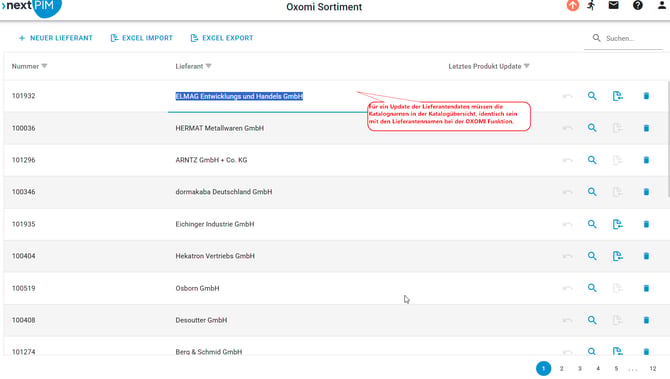670x379 pixels.
Task: Select supplier Hekatron Vertriebs GmbH
Action: [215, 256]
